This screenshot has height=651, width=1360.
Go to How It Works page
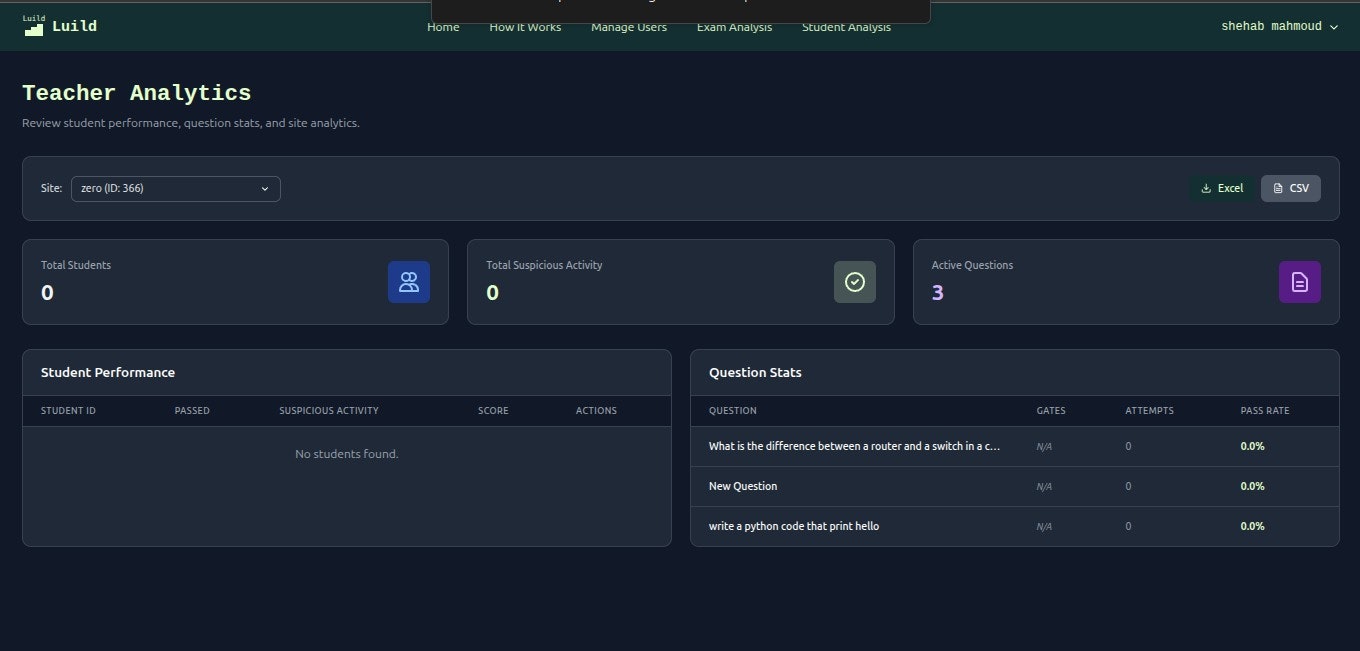[525, 27]
